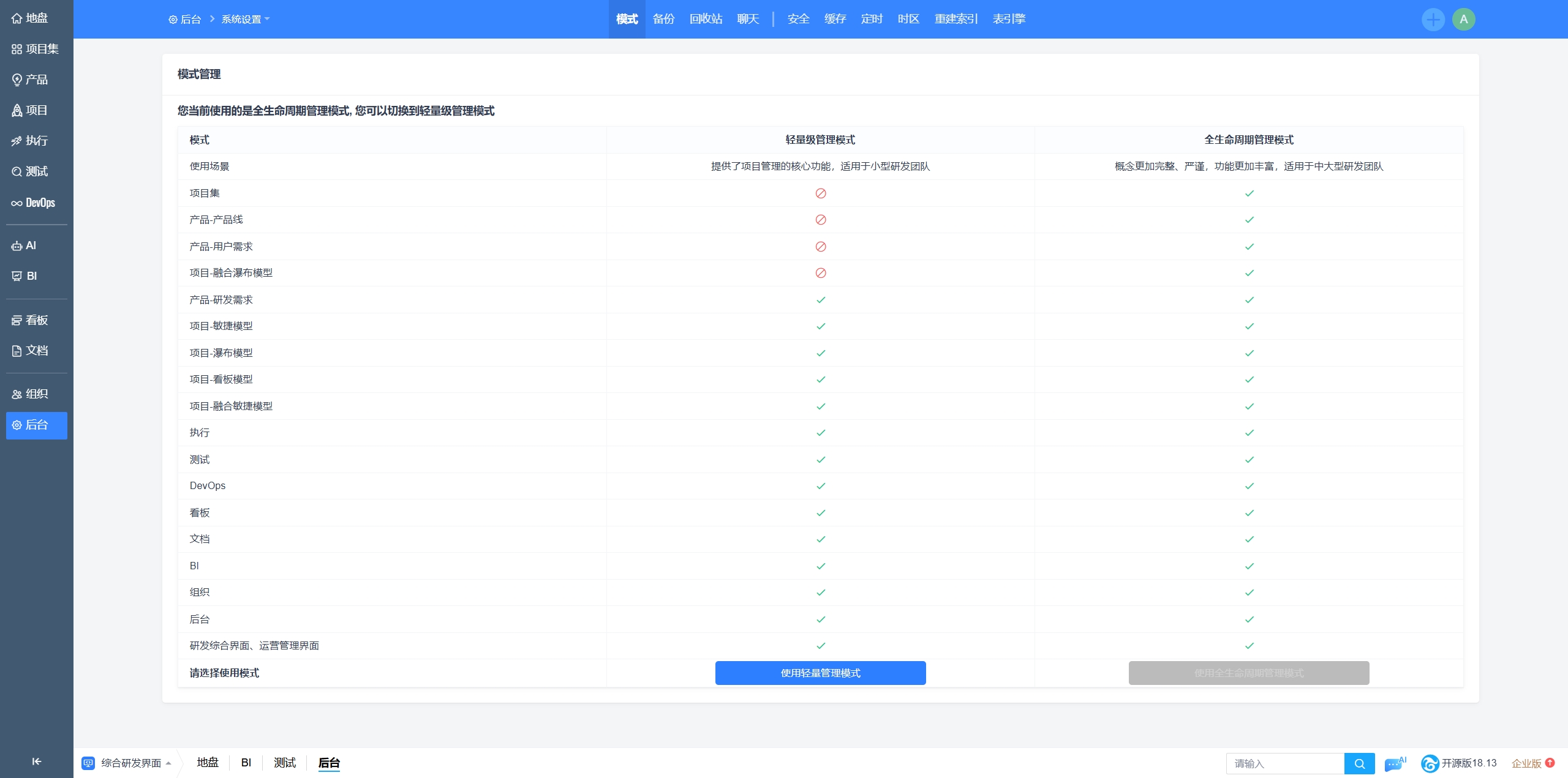Click the blue plus quick-add button
Image resolution: width=1568 pixels, height=778 pixels.
[1433, 19]
